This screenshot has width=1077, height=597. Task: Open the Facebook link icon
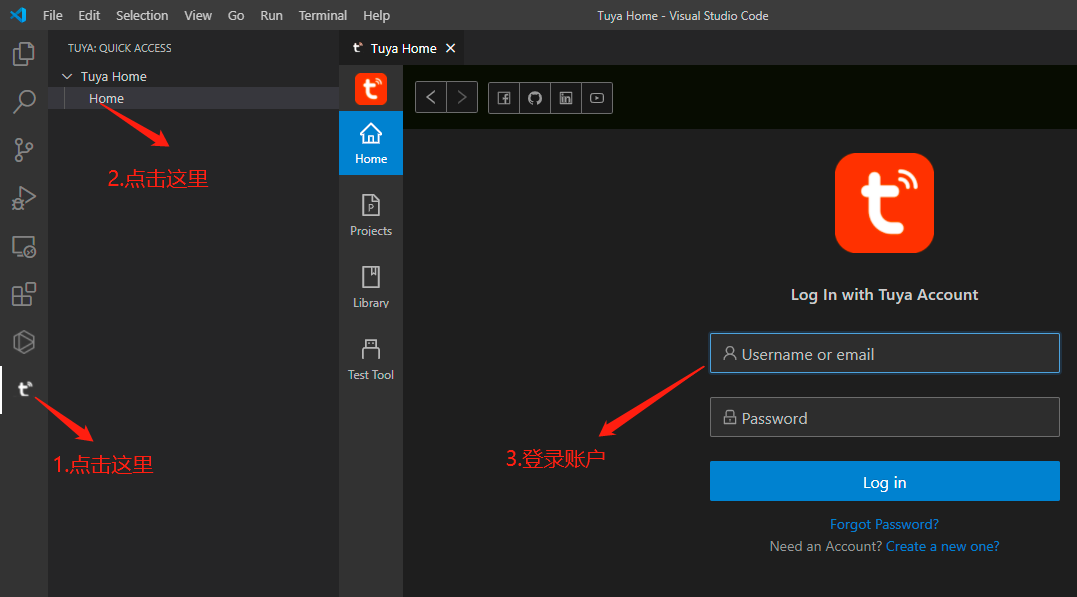pyautogui.click(x=503, y=98)
